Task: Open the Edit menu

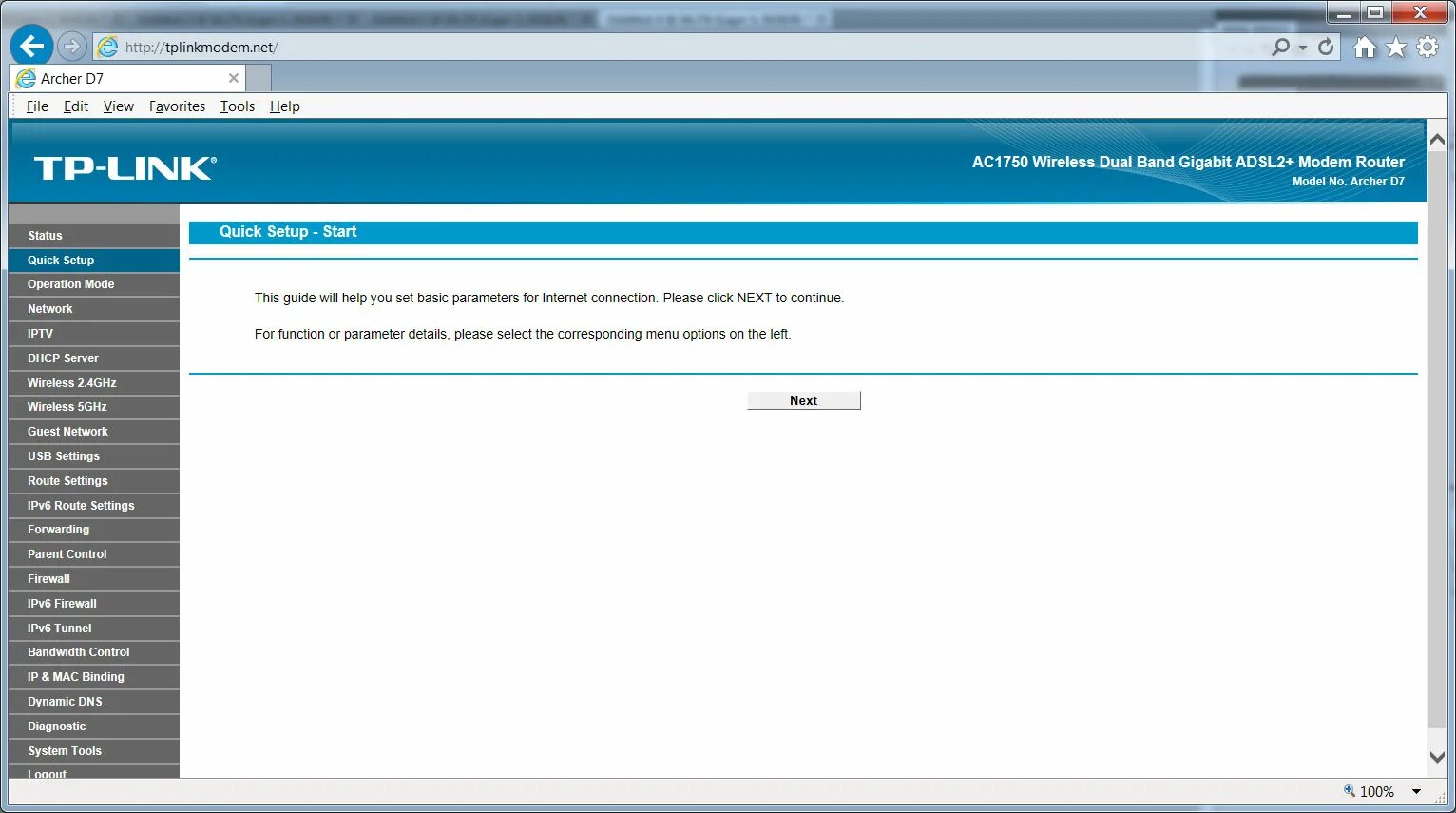Action: tap(76, 106)
